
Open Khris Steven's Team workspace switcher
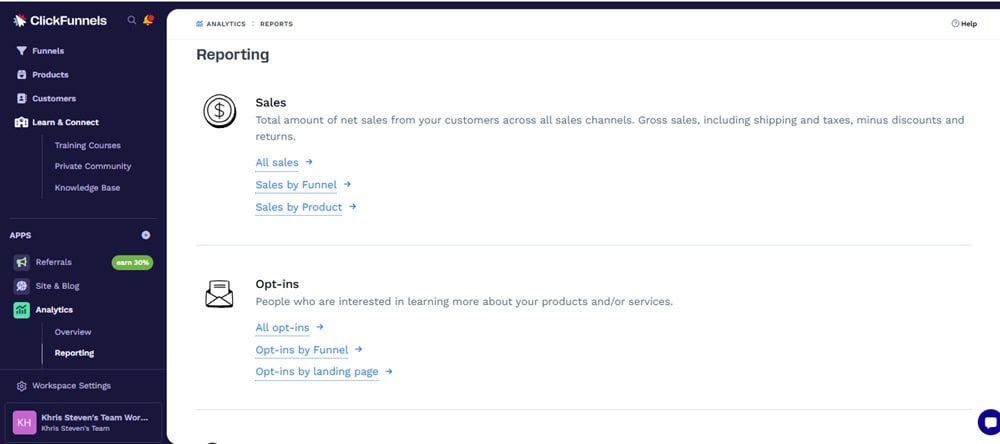coord(83,422)
